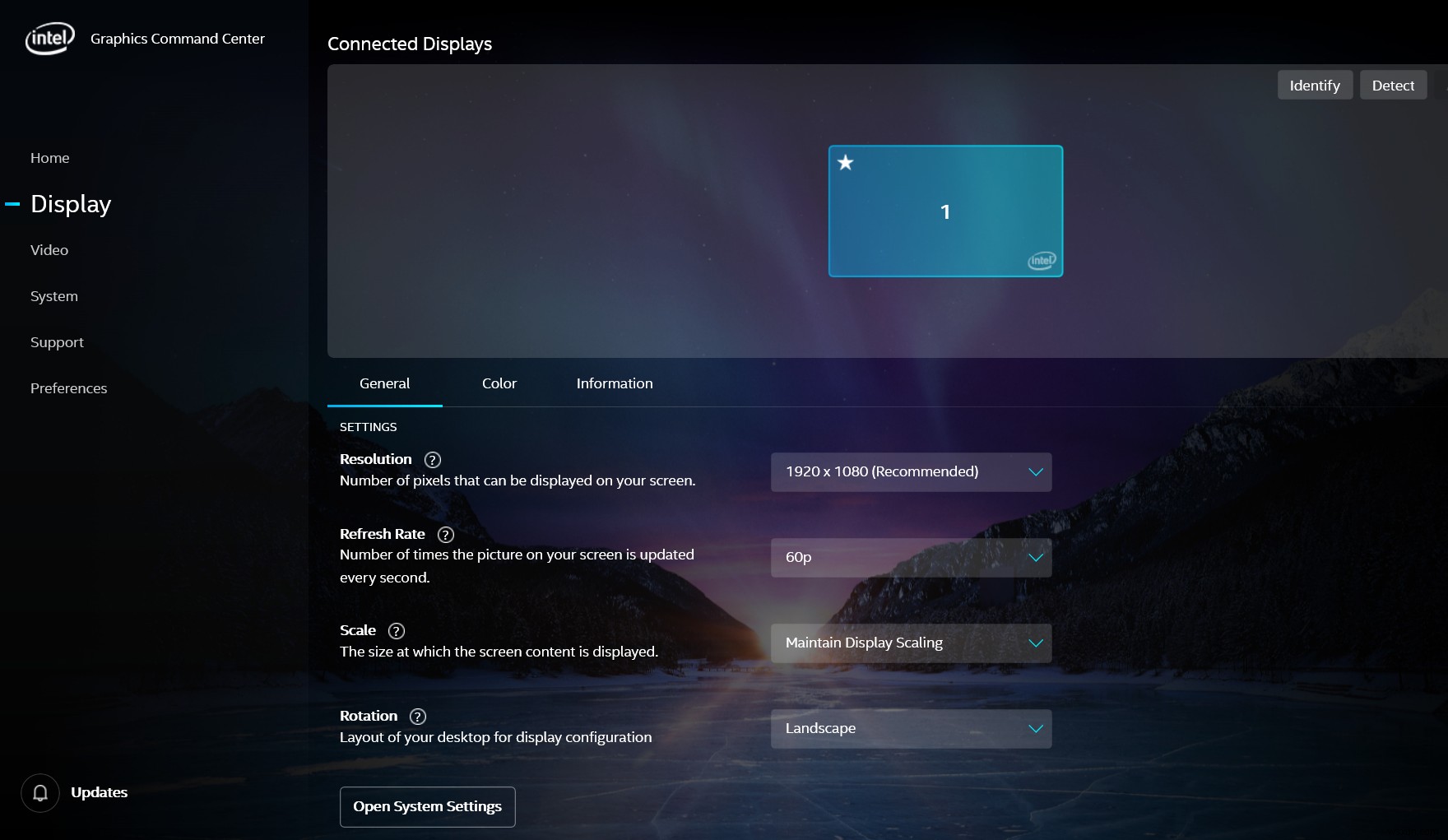
Task: Switch to the Color tab
Action: tap(499, 383)
